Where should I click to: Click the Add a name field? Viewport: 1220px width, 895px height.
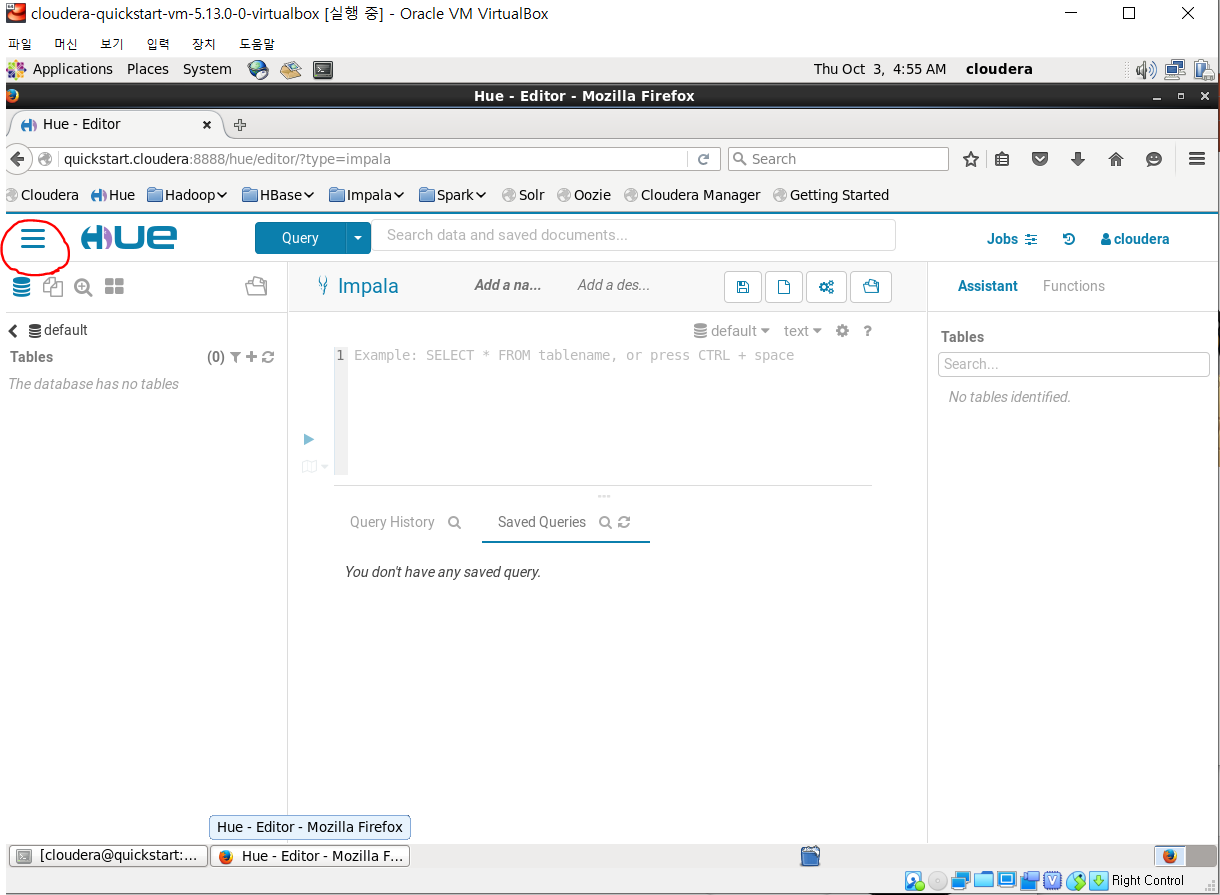508,285
